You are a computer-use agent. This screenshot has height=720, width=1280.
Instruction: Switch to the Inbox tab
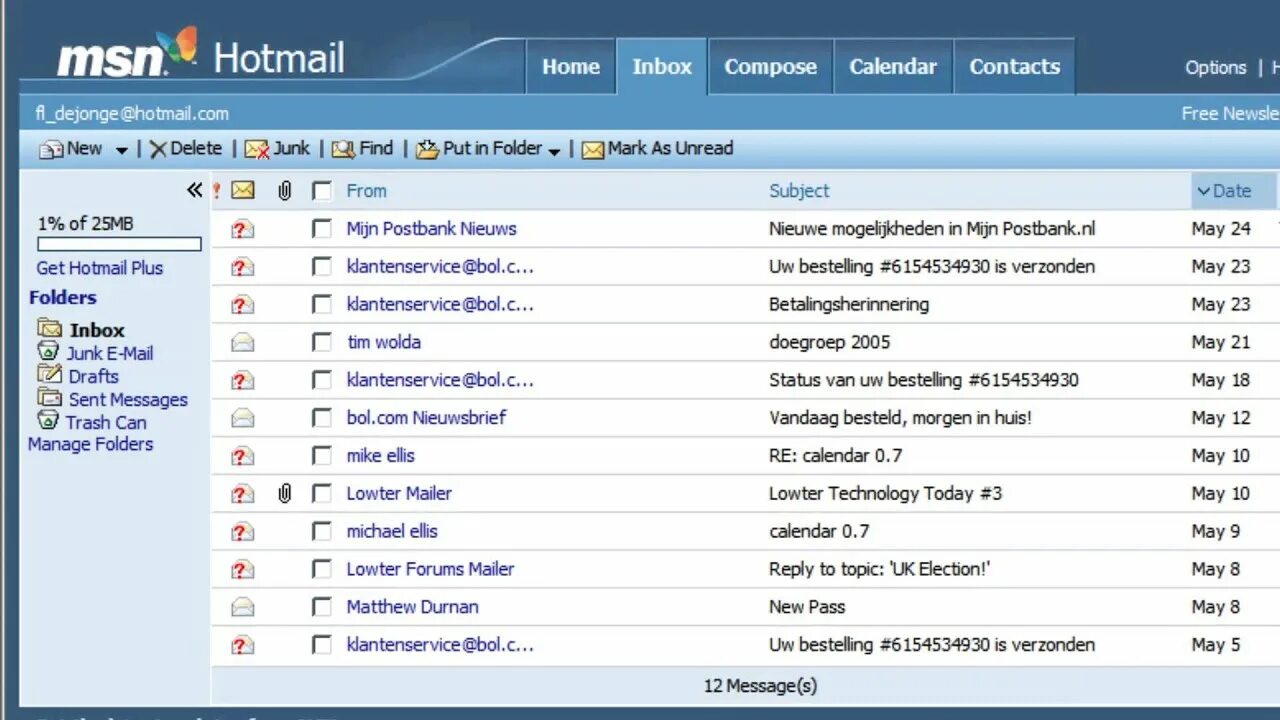[662, 67]
